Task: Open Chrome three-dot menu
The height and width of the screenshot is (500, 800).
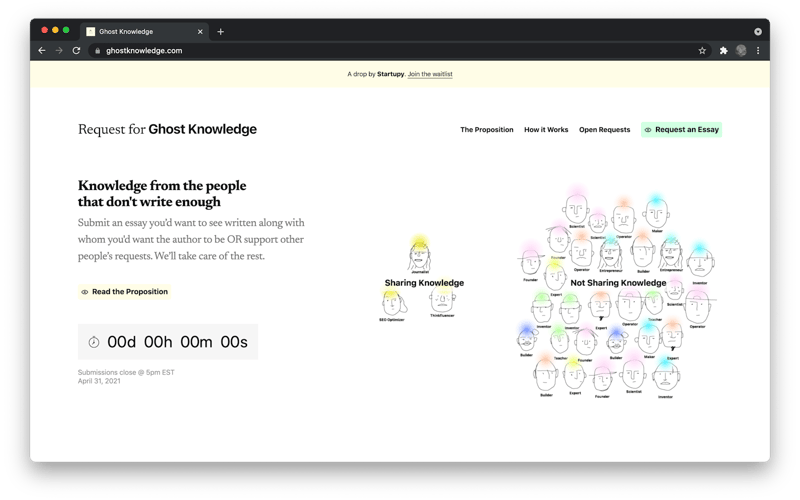Action: [x=758, y=51]
